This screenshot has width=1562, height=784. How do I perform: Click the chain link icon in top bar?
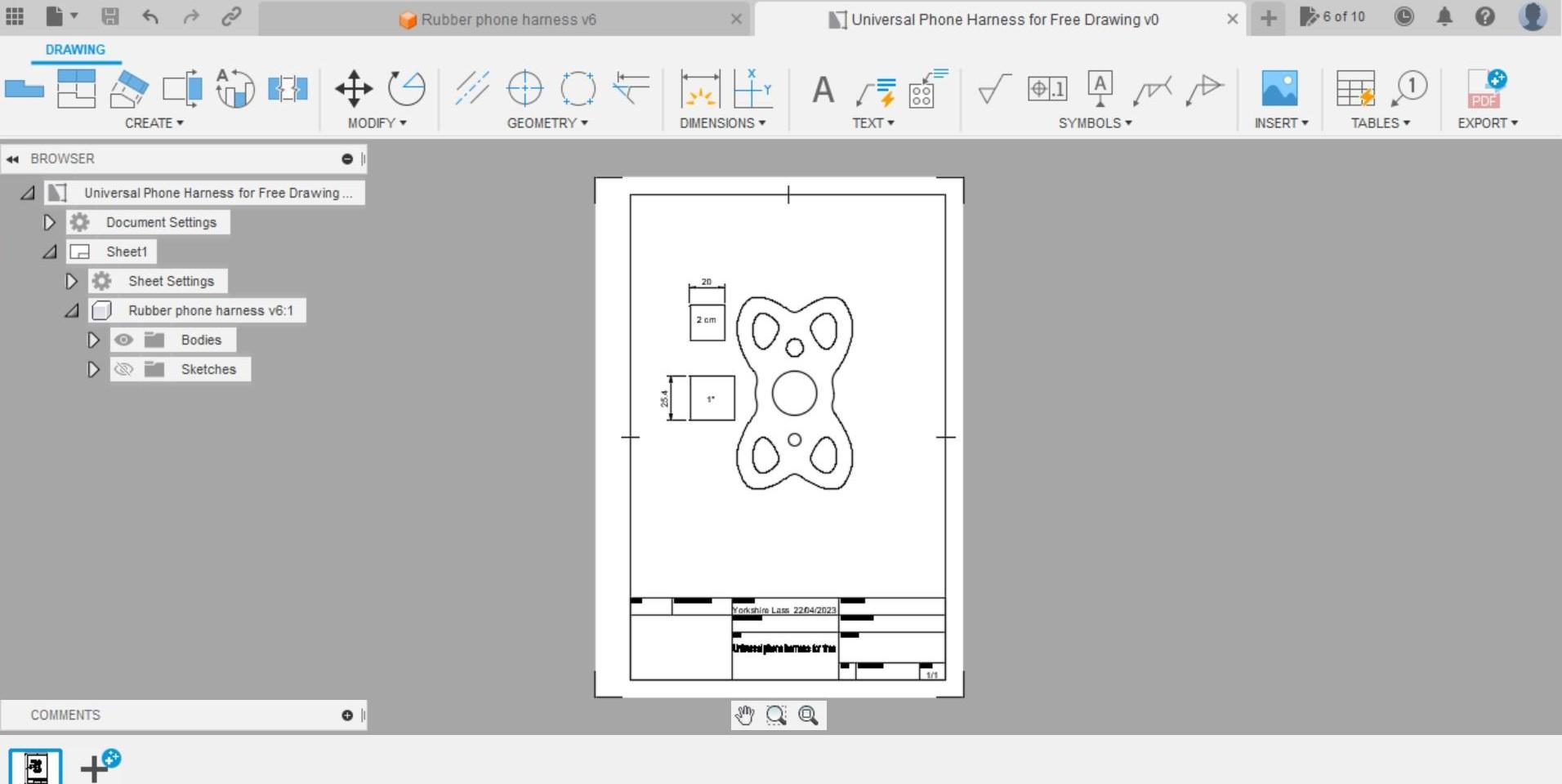[231, 16]
